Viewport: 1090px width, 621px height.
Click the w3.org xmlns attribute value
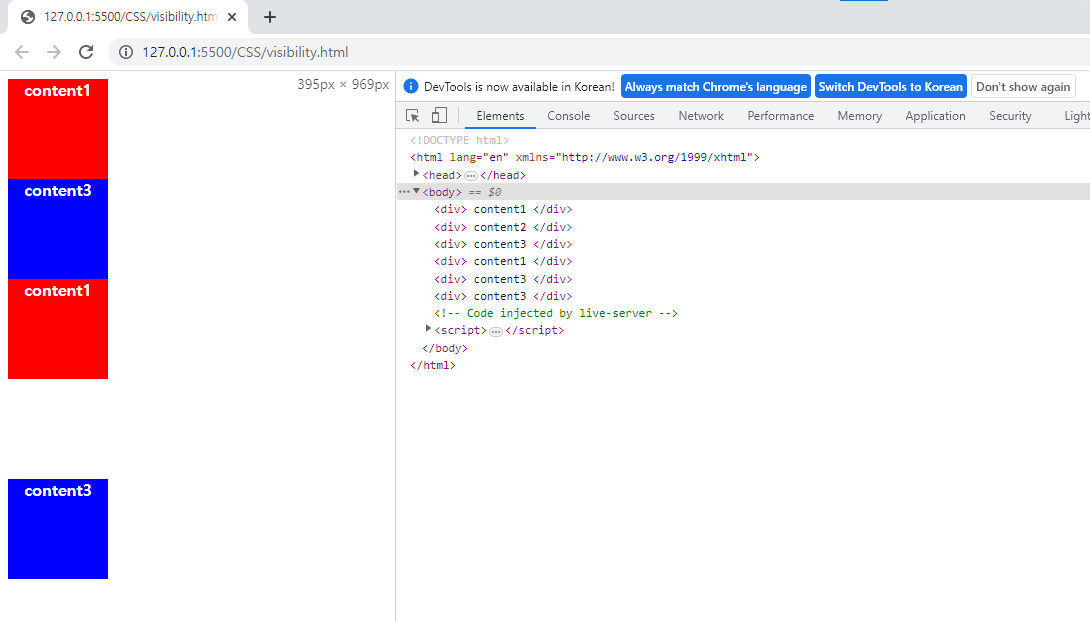point(654,158)
